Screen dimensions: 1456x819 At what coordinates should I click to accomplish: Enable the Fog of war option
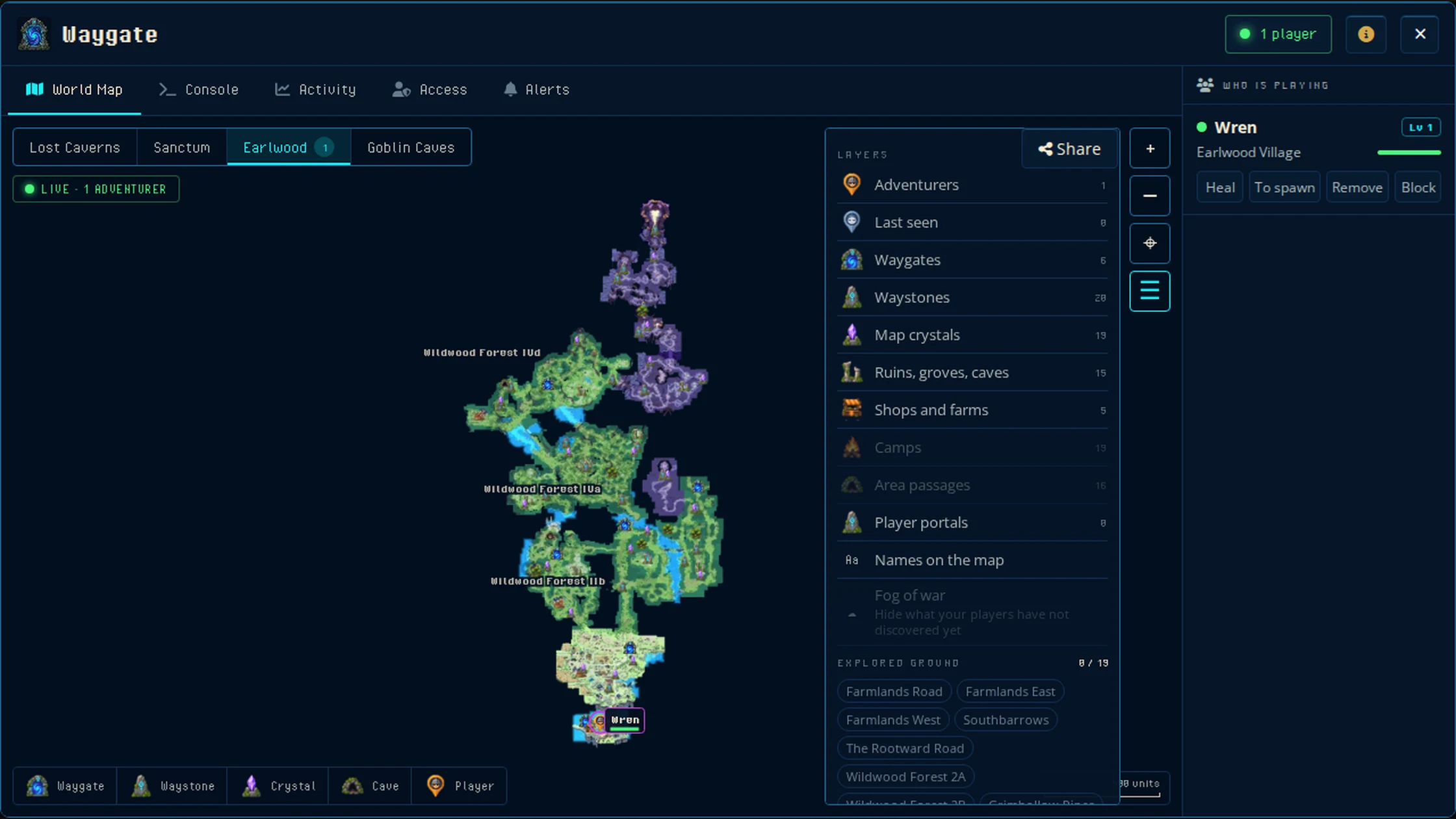(972, 612)
